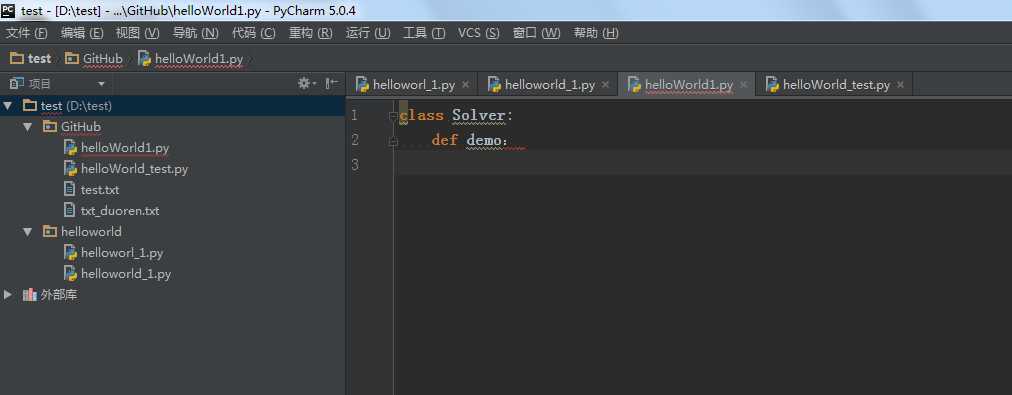Image resolution: width=1012 pixels, height=395 pixels.
Task: Open the 文件 (F) menu
Action: (x=26, y=33)
